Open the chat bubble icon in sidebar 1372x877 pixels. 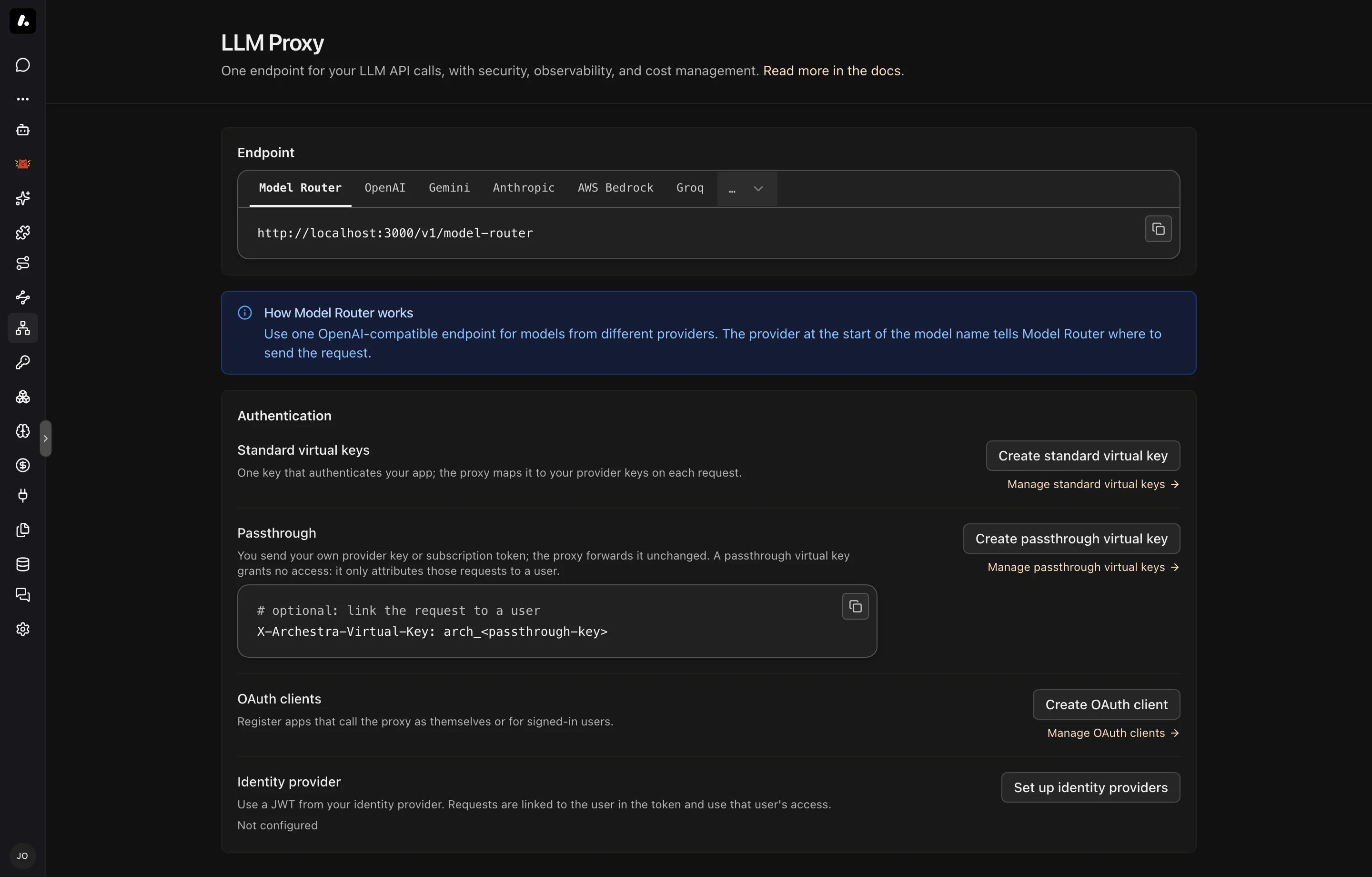(x=23, y=65)
